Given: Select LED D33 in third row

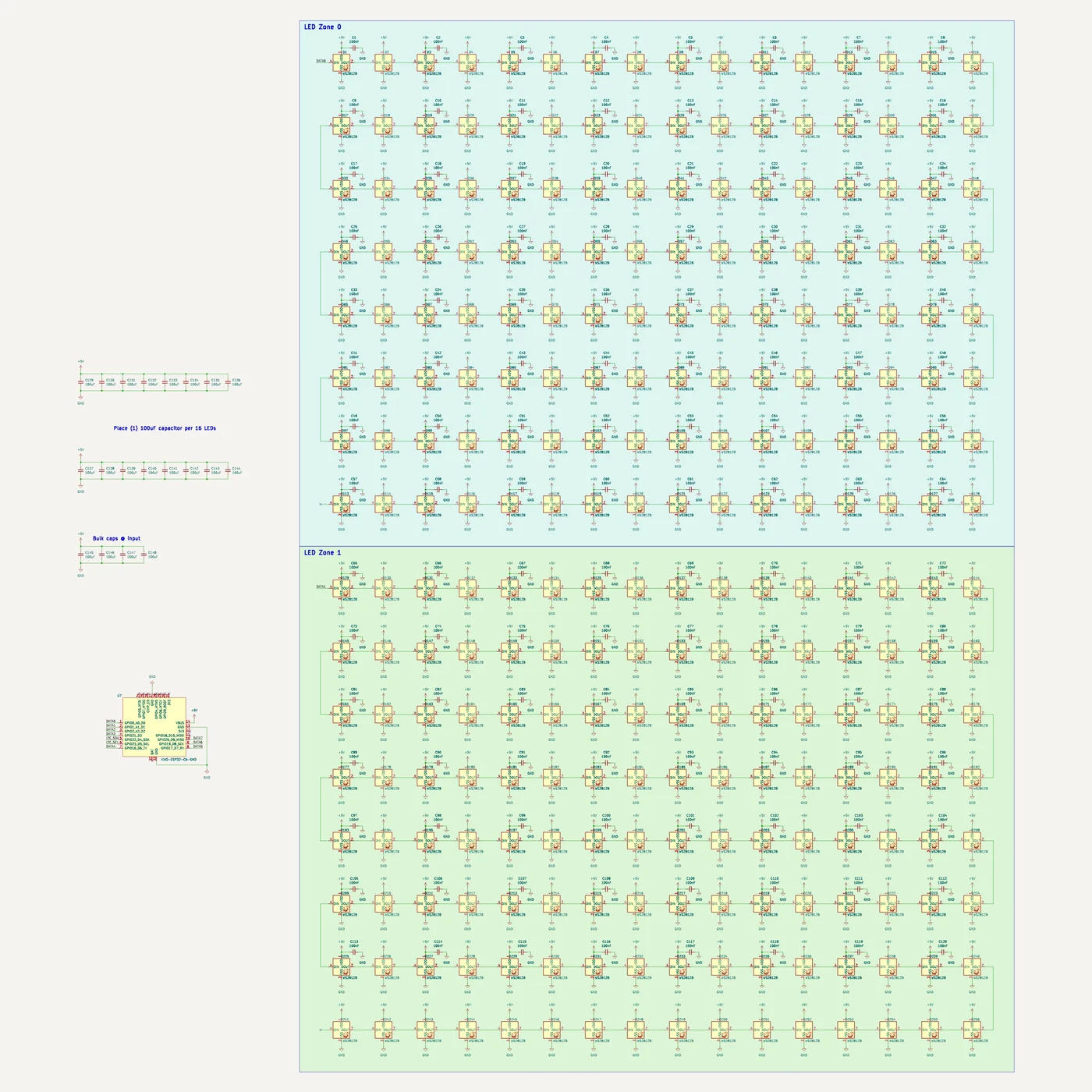Looking at the screenshot, I should tap(341, 189).
